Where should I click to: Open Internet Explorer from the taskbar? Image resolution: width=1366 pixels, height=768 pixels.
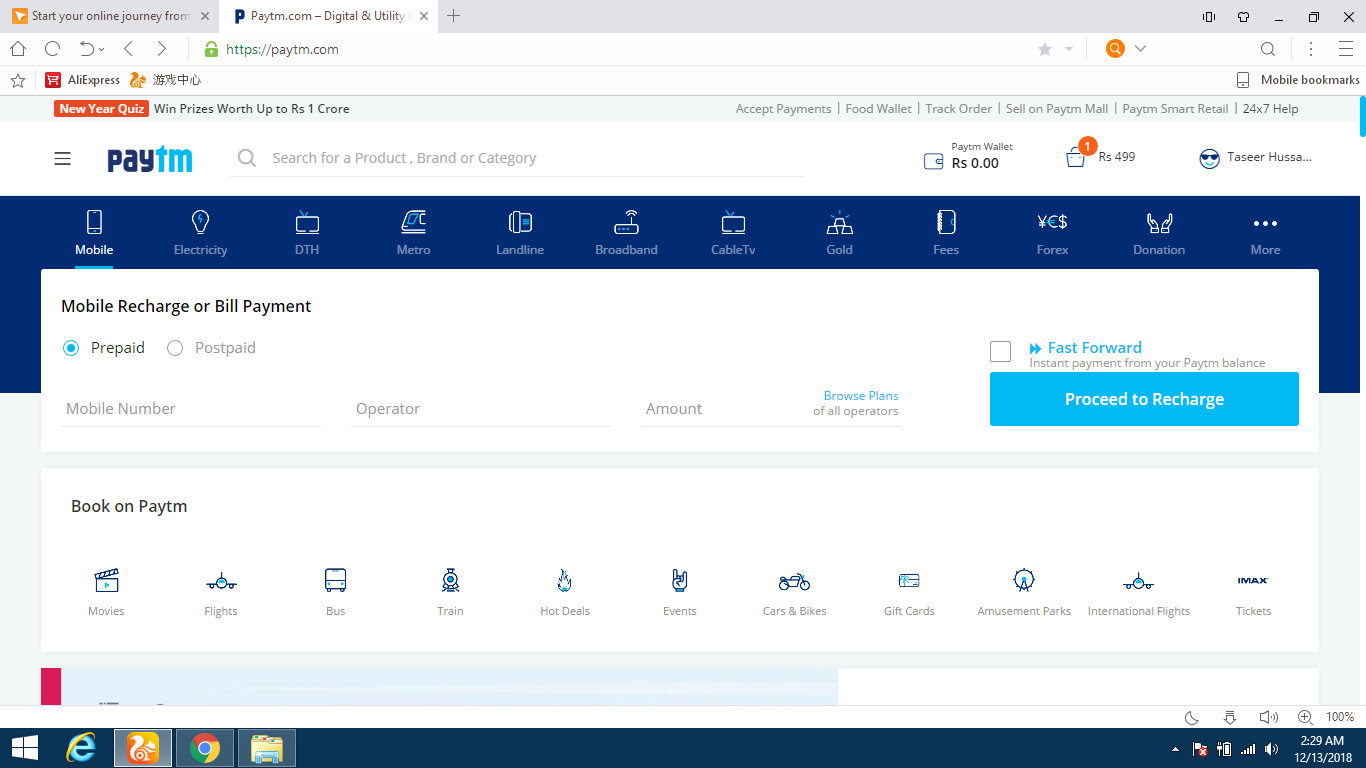click(81, 748)
